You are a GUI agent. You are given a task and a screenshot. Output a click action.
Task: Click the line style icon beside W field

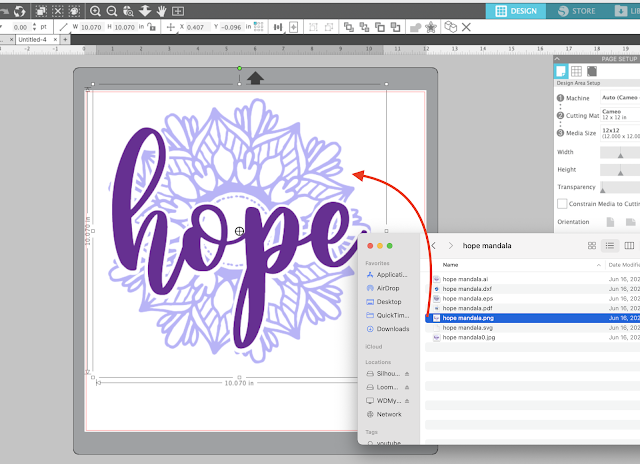click(63, 27)
